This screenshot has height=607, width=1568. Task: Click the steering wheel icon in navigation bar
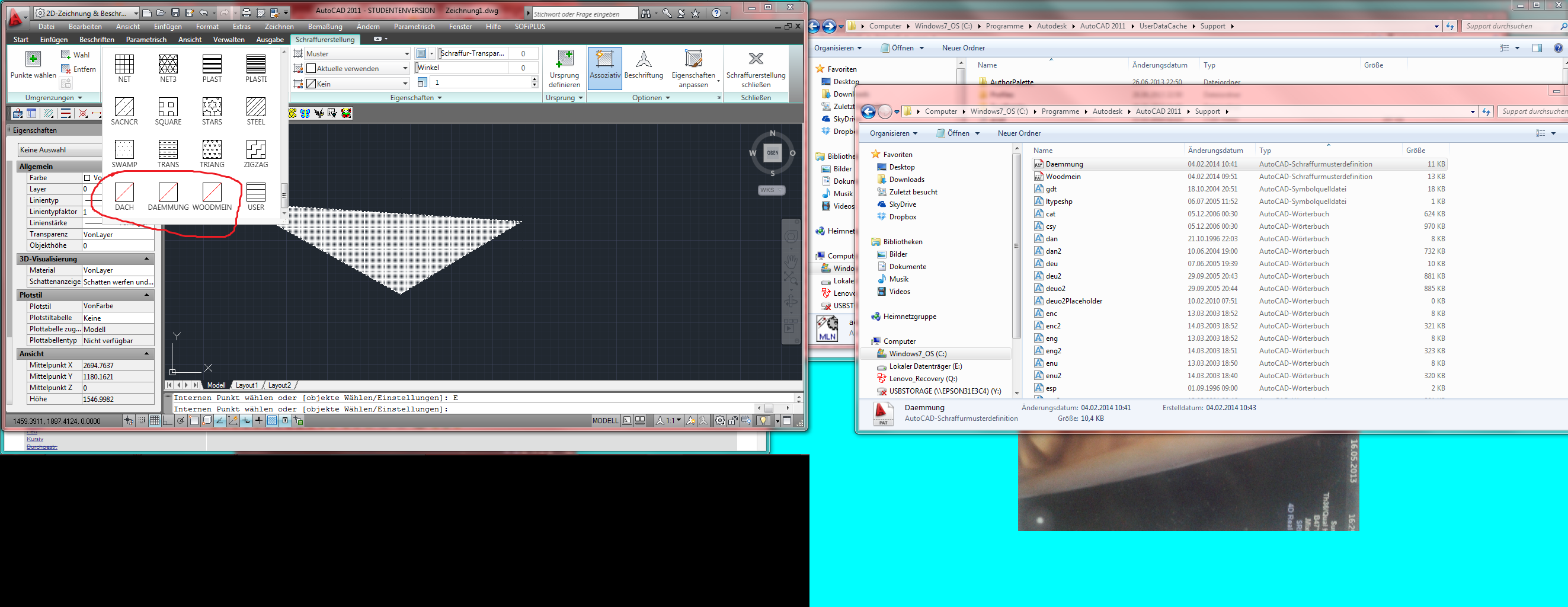click(x=791, y=237)
